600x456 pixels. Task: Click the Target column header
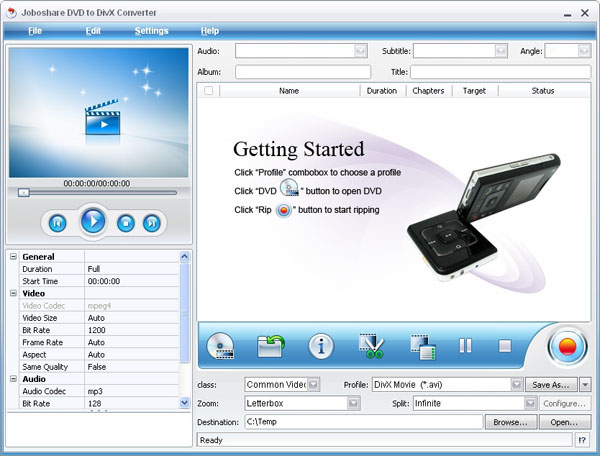point(474,91)
